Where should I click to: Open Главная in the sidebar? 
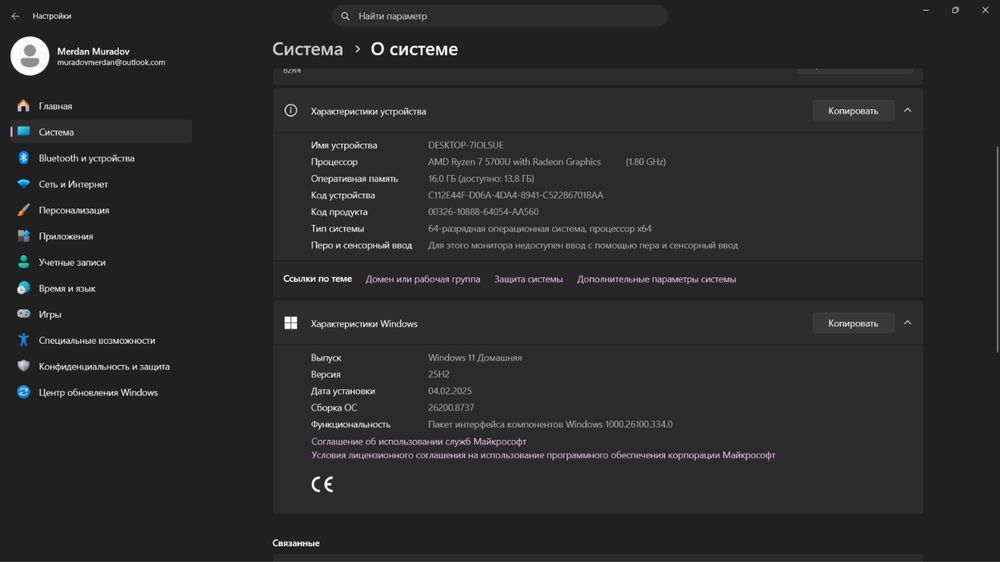101,106
